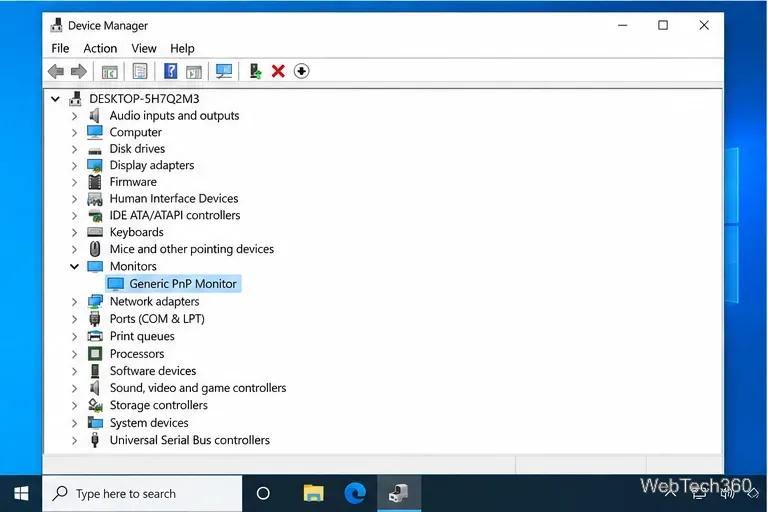Expand IDE ATA/ATAPI controllers chevron
Screen dimensions: 768x512
(x=74, y=216)
